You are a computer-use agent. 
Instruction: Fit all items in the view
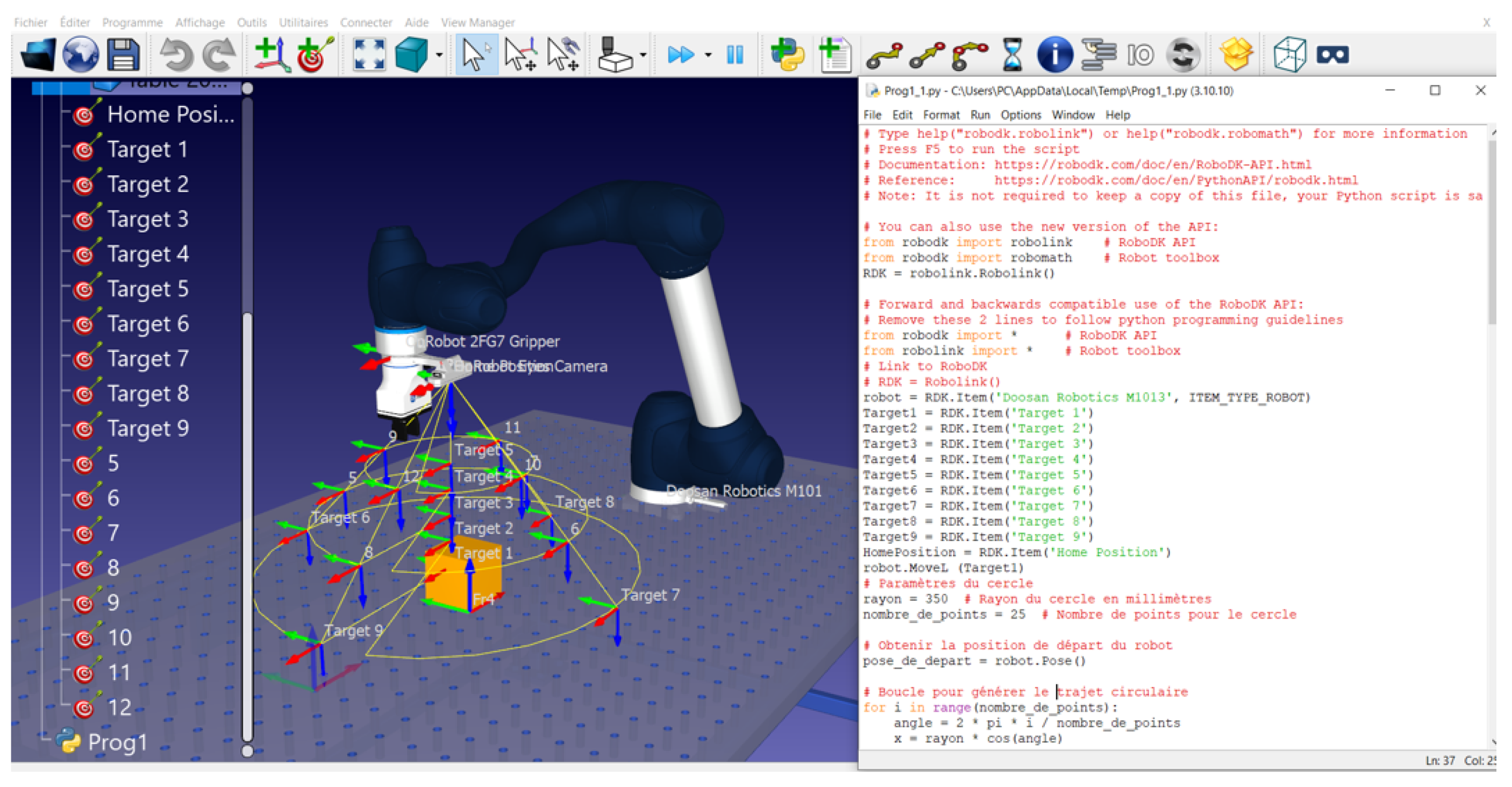(x=369, y=55)
